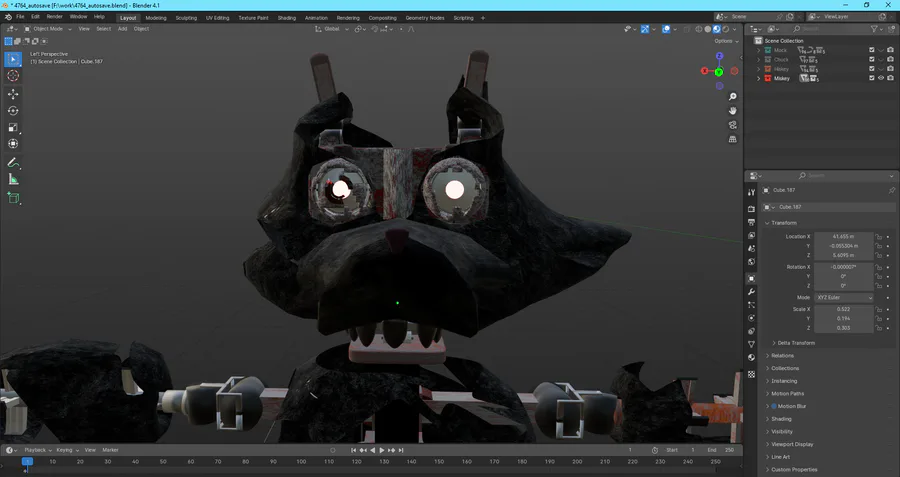The width and height of the screenshot is (900, 477).
Task: Click the pan hand viewport icon
Action: coord(732,111)
